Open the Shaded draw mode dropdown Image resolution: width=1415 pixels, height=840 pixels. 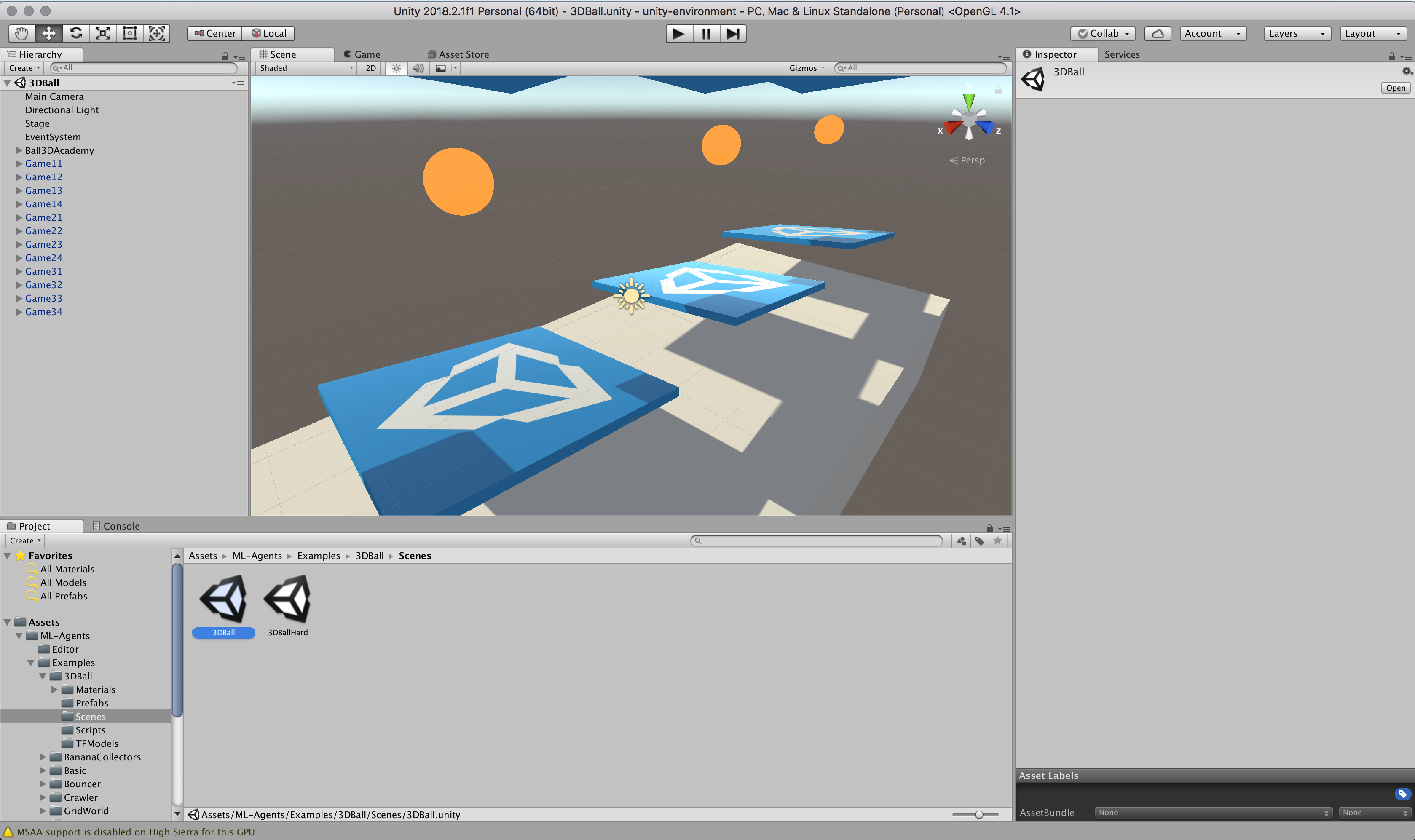[x=306, y=68]
